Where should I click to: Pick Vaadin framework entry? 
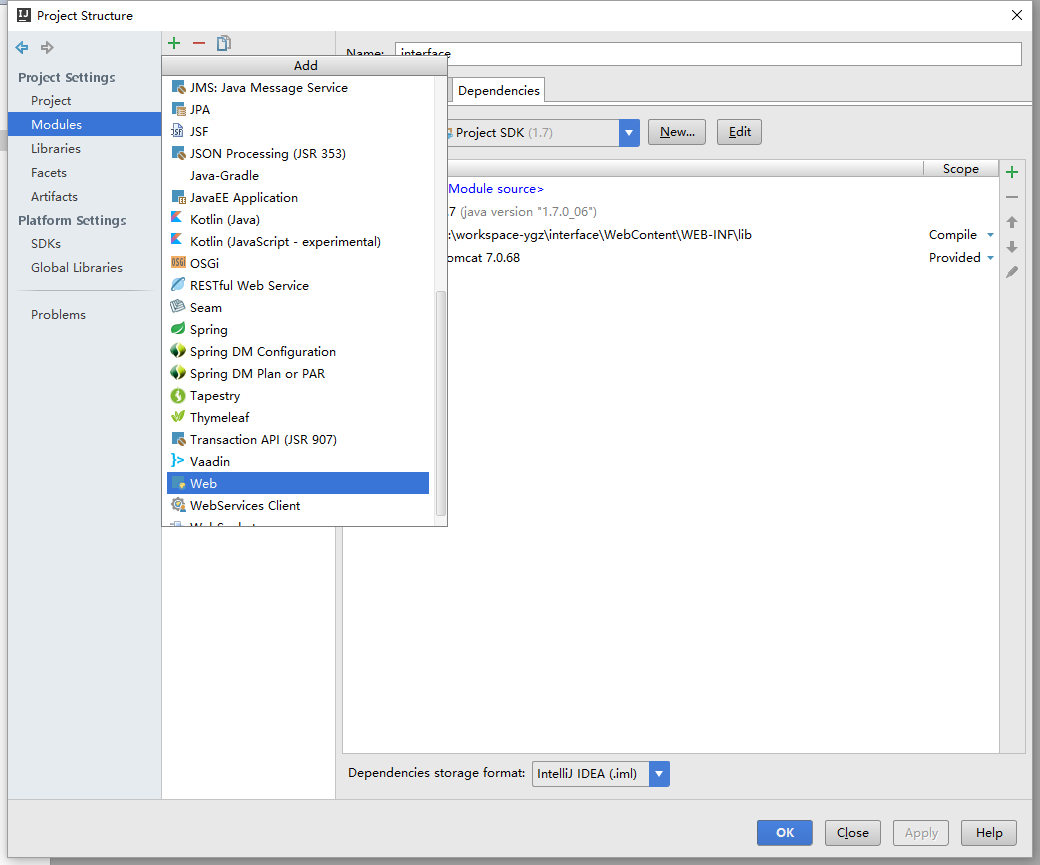pos(298,462)
